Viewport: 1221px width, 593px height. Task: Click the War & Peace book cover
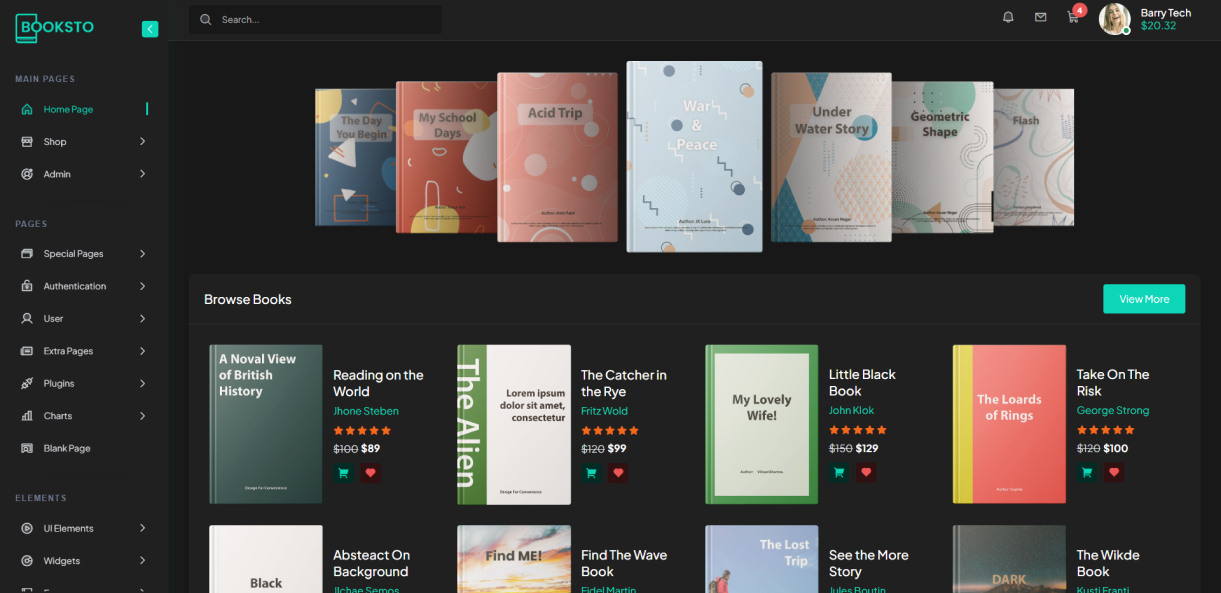[694, 156]
